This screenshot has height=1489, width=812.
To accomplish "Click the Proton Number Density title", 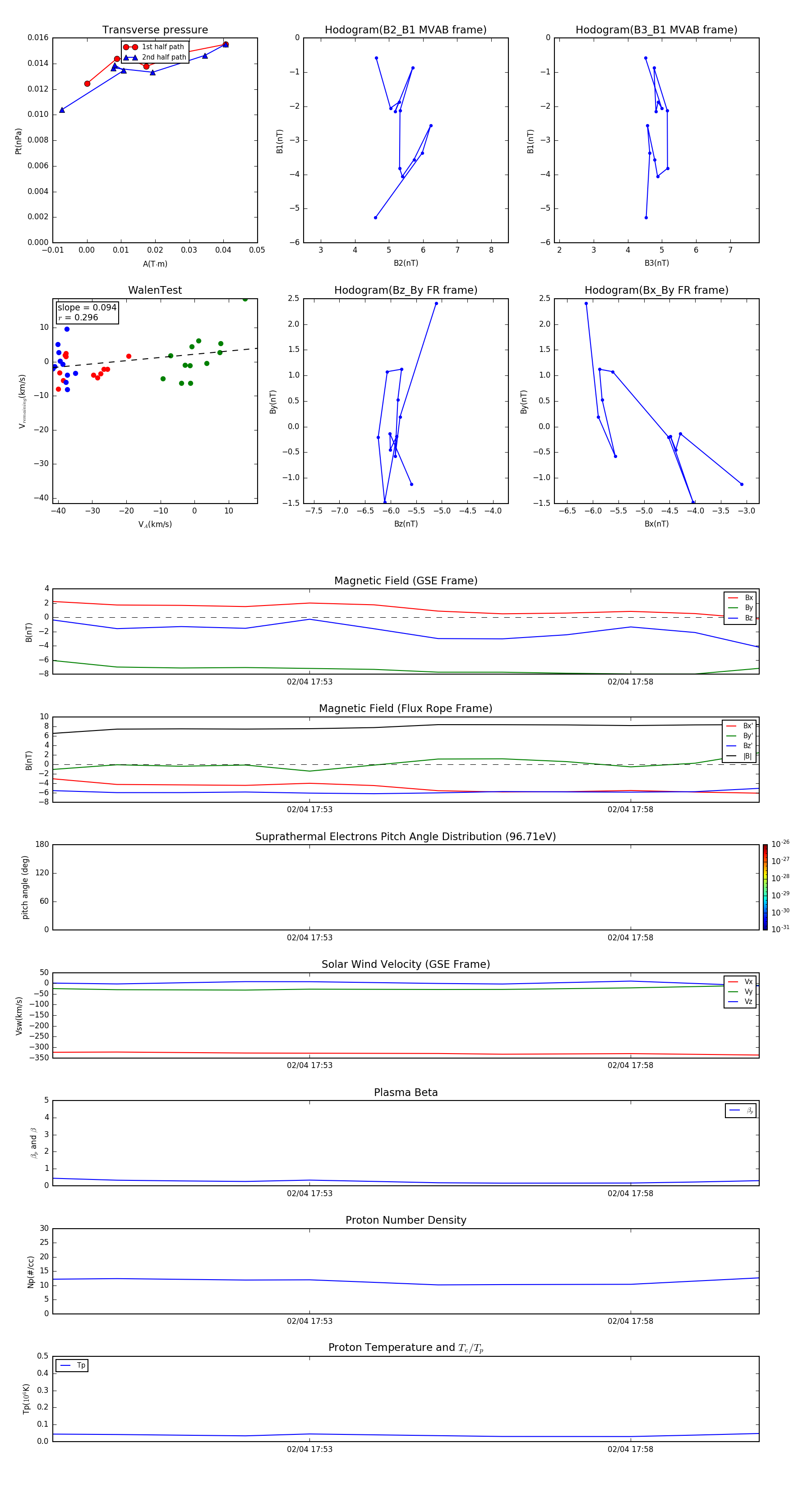I will point(405,1220).
